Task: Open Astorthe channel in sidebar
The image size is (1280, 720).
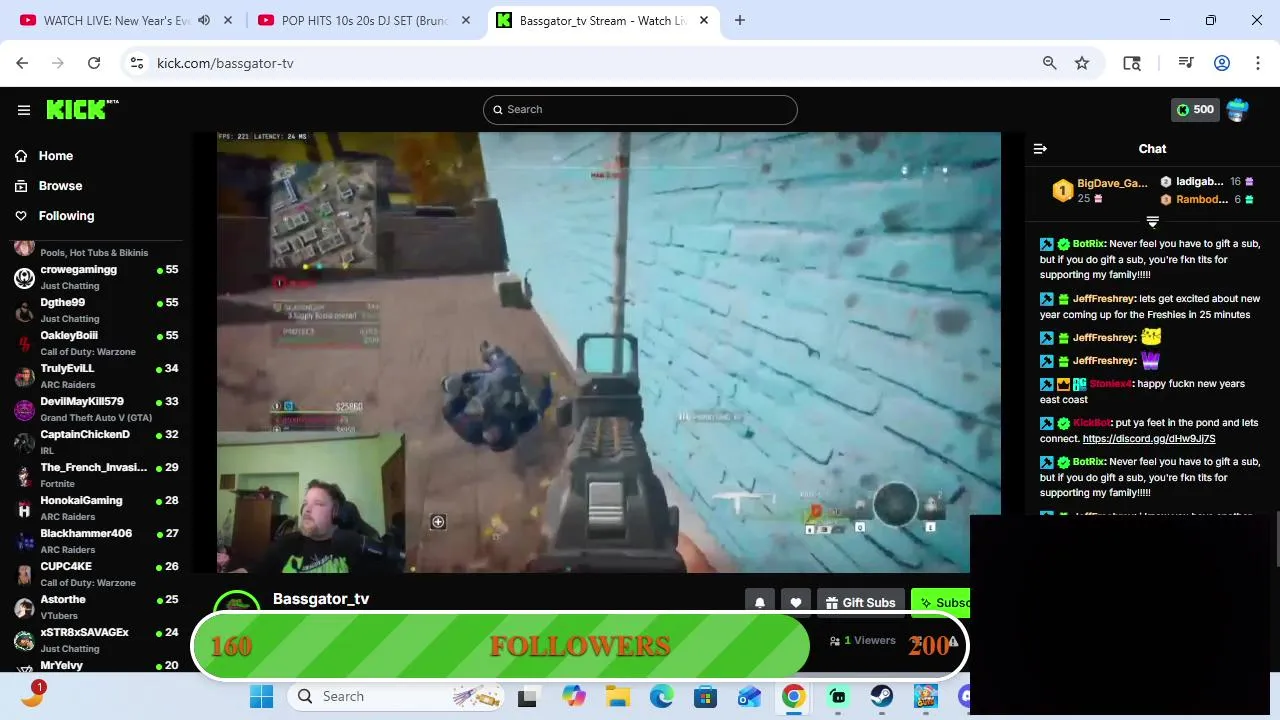Action: point(96,607)
